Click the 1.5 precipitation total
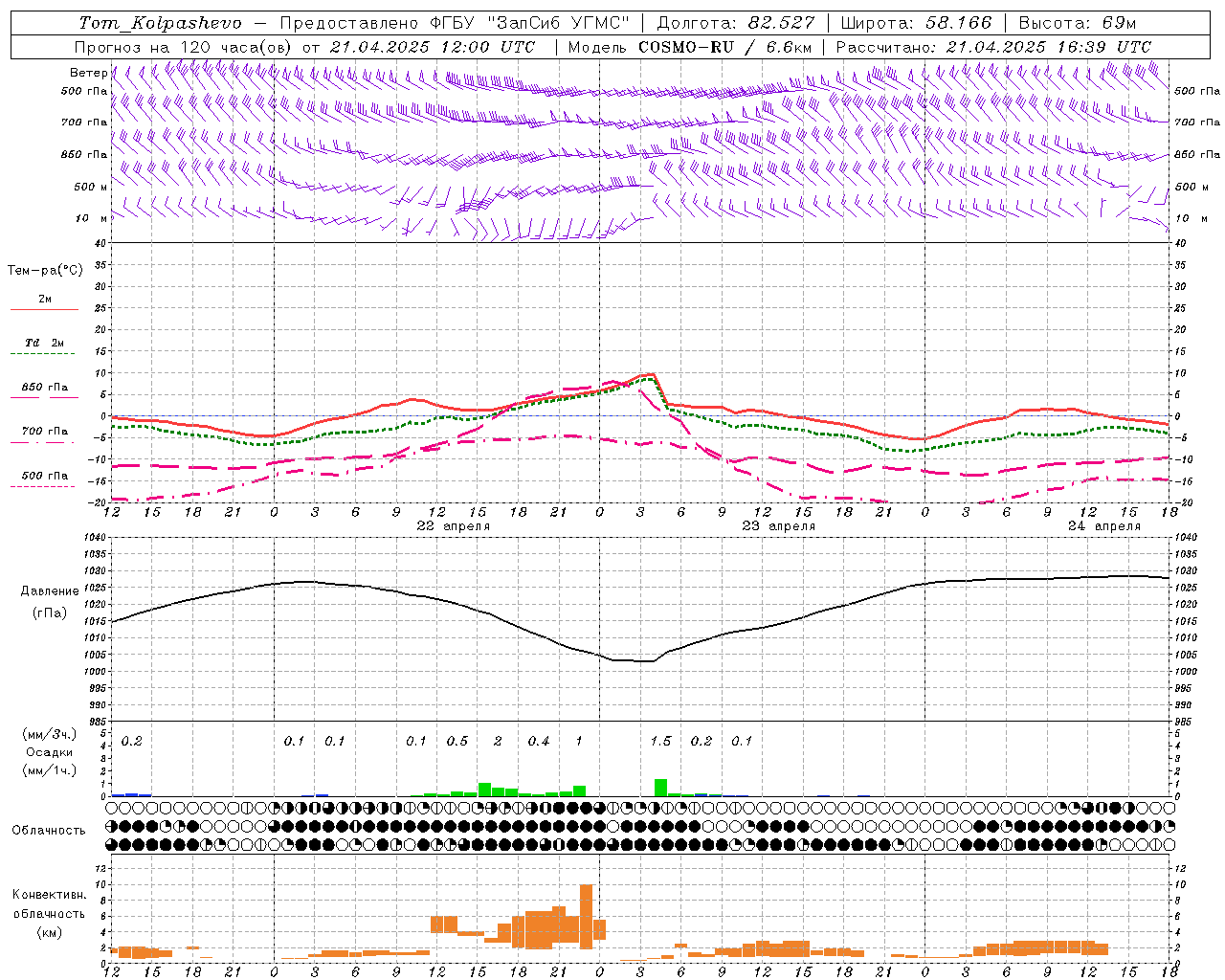The image size is (1225, 980). click(660, 741)
